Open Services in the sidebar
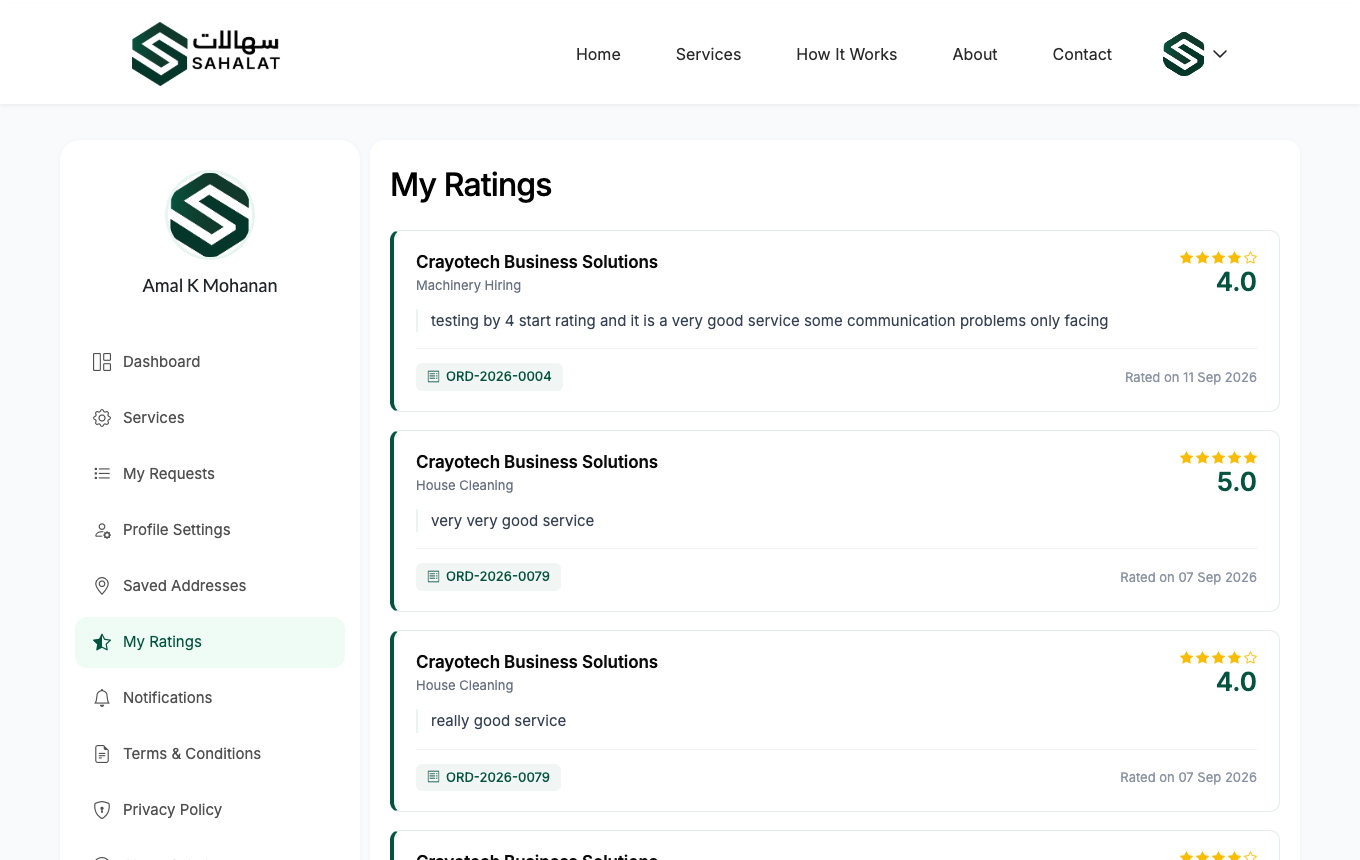 pyautogui.click(x=210, y=418)
